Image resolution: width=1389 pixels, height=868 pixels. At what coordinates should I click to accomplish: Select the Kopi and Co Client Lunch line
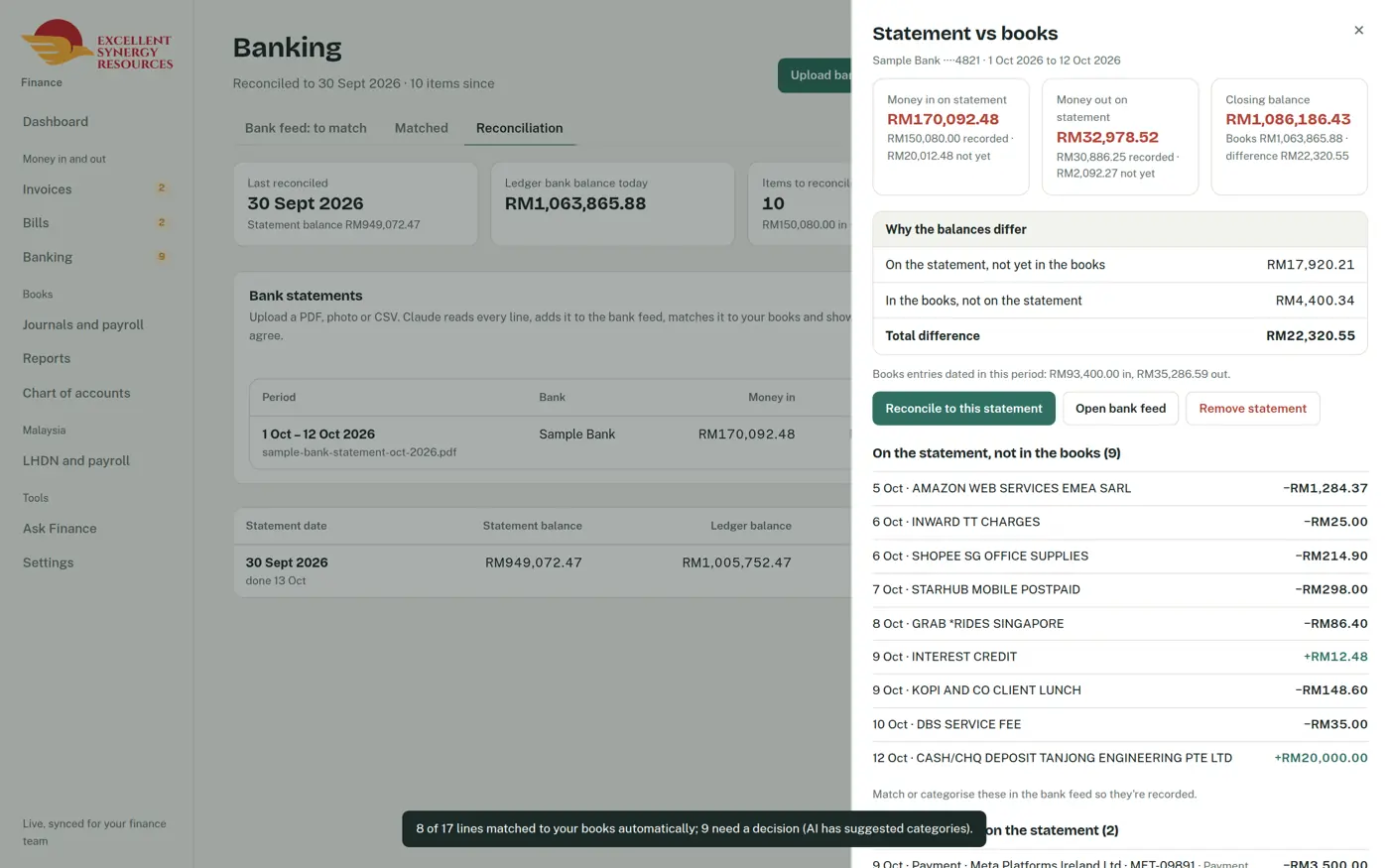click(1120, 690)
